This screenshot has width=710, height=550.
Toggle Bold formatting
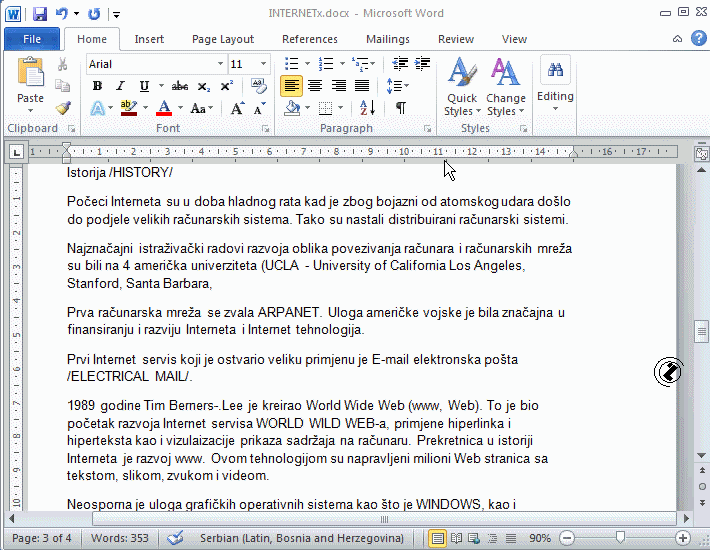(x=97, y=86)
